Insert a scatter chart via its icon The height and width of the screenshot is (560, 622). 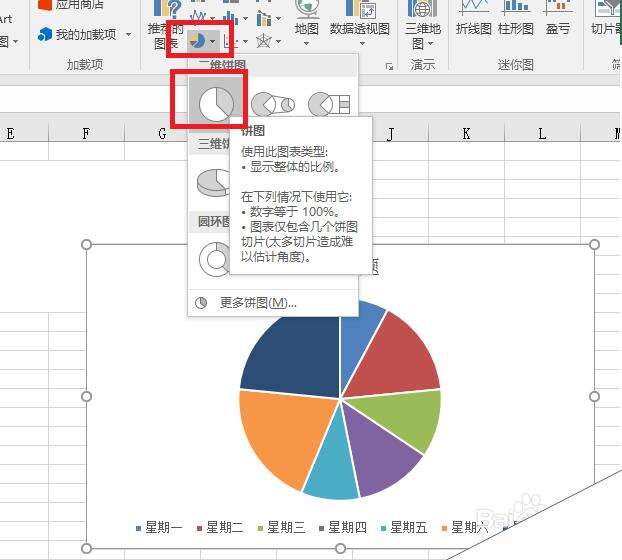(228, 41)
